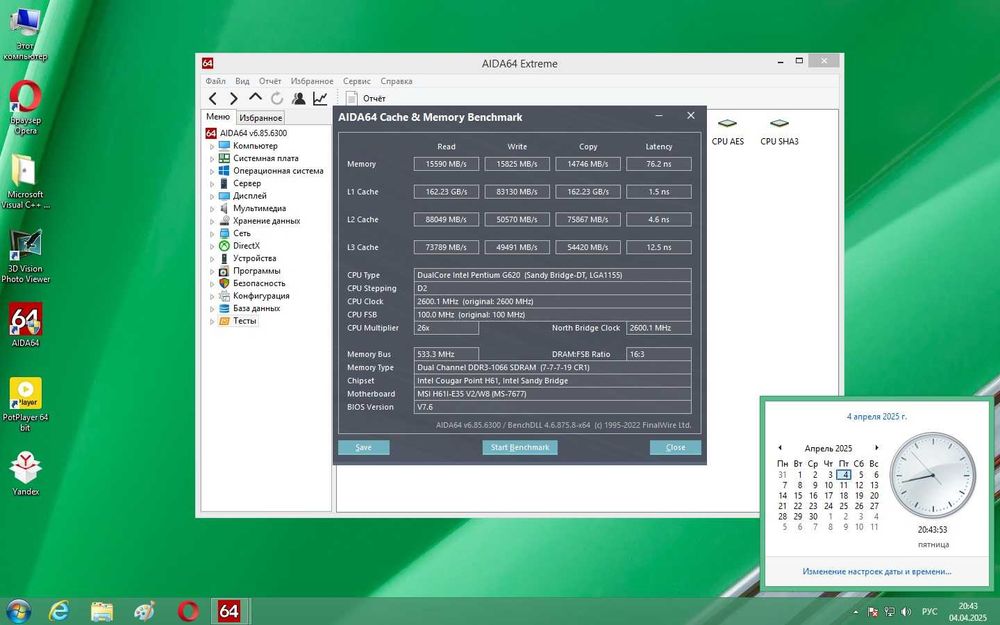Open Internet Explorer from the taskbar
The height and width of the screenshot is (625, 1000).
point(59,611)
